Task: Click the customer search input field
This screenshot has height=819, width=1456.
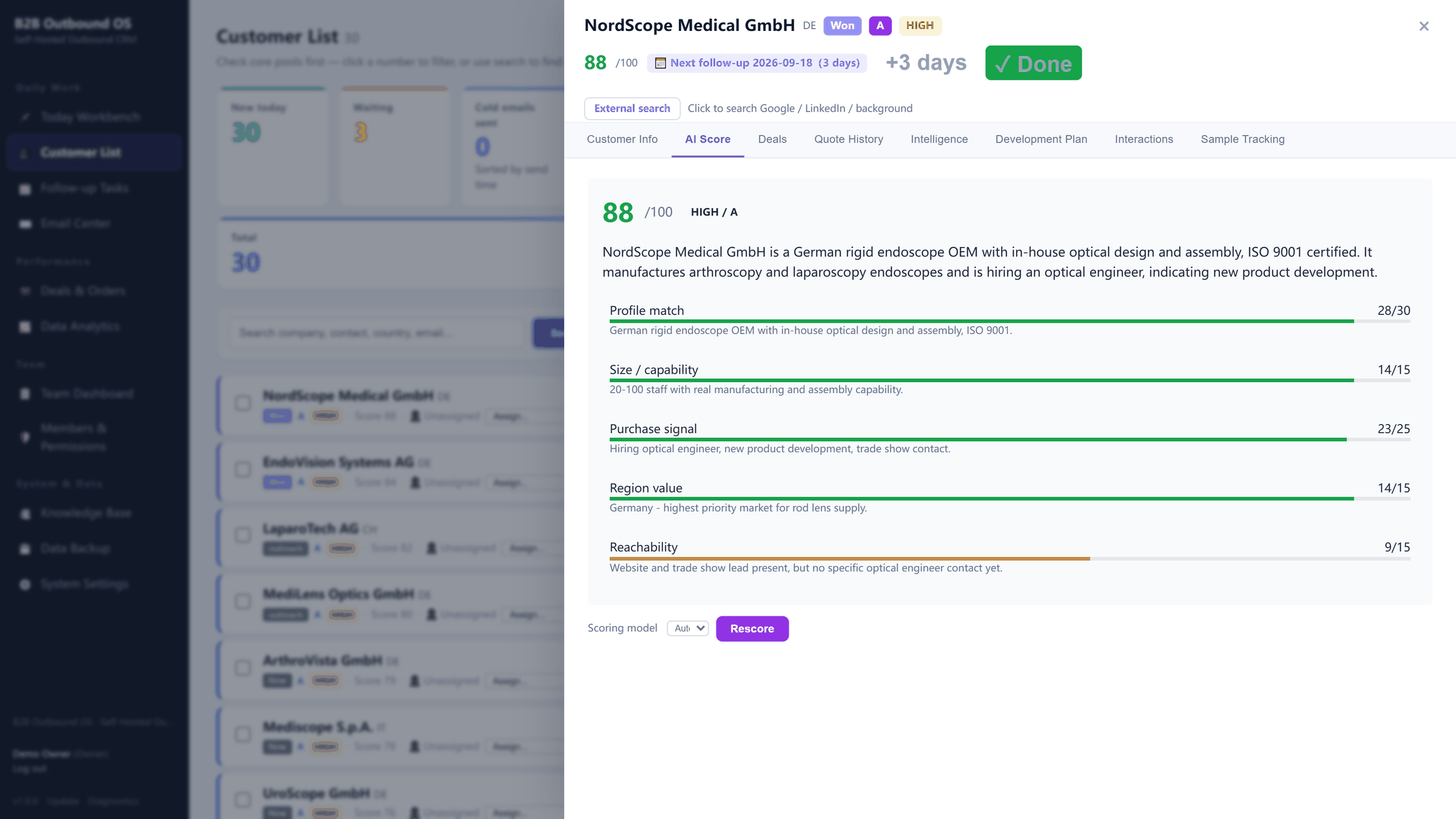Action: pos(376,333)
